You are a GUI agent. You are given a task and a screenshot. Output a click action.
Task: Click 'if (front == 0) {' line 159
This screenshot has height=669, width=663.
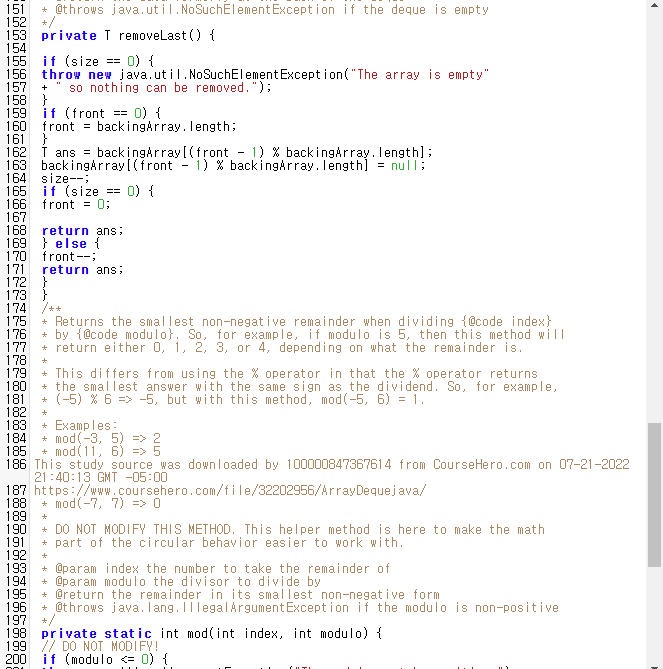[102, 113]
